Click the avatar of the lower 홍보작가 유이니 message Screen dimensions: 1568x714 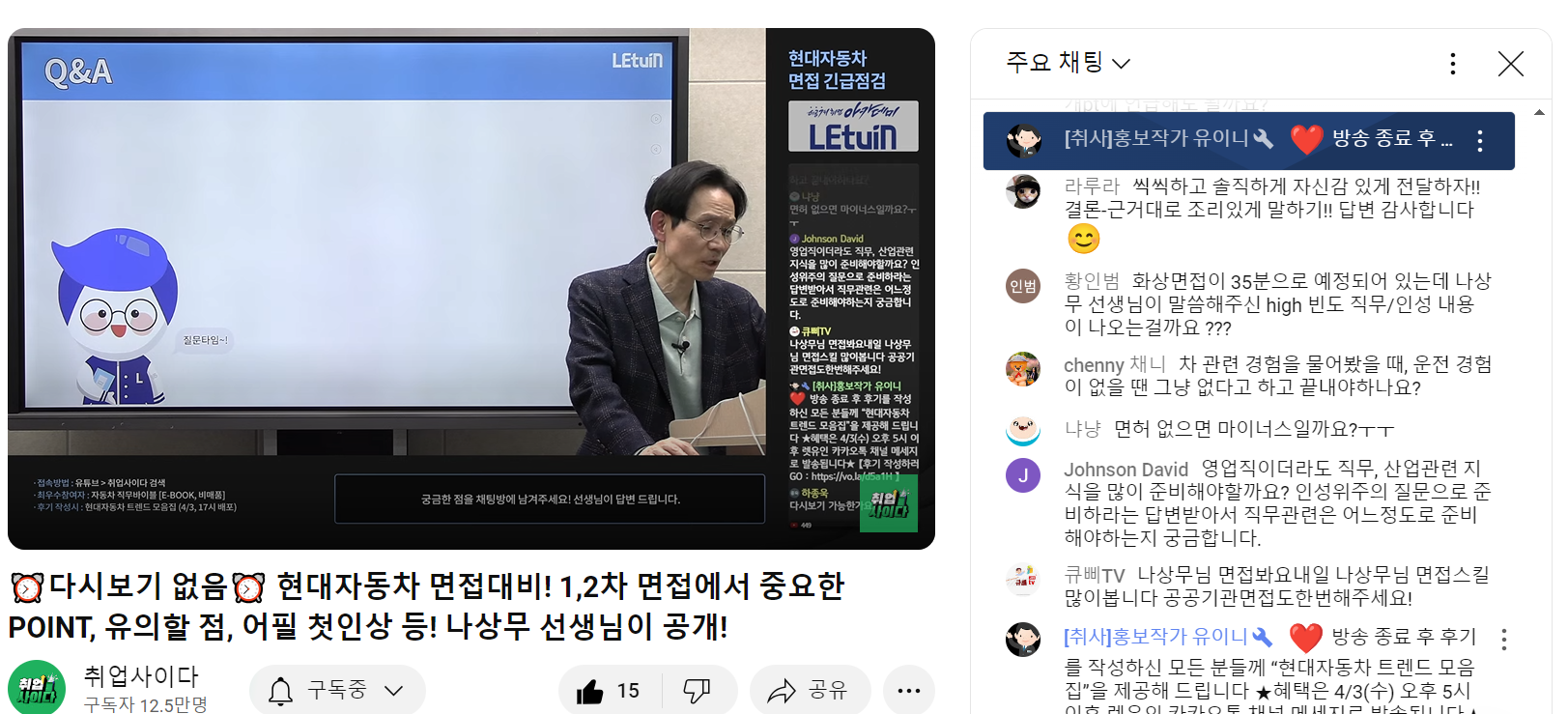pos(1023,640)
